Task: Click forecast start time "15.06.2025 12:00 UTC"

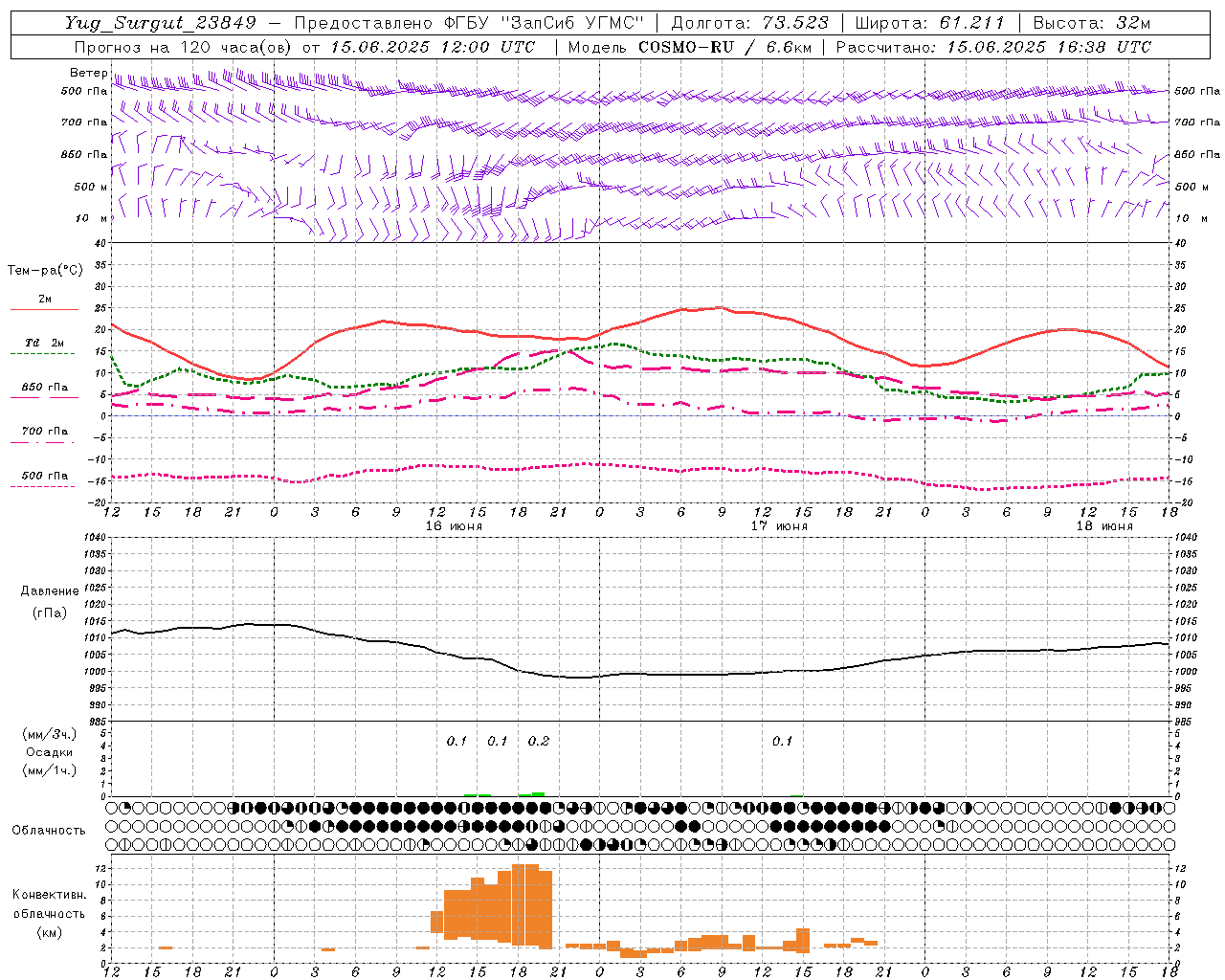Action: (x=433, y=47)
